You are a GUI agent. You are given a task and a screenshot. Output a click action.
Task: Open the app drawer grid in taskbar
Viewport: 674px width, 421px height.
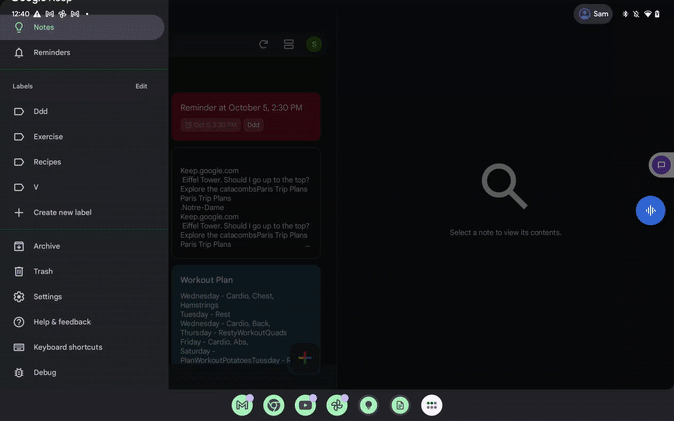click(431, 405)
